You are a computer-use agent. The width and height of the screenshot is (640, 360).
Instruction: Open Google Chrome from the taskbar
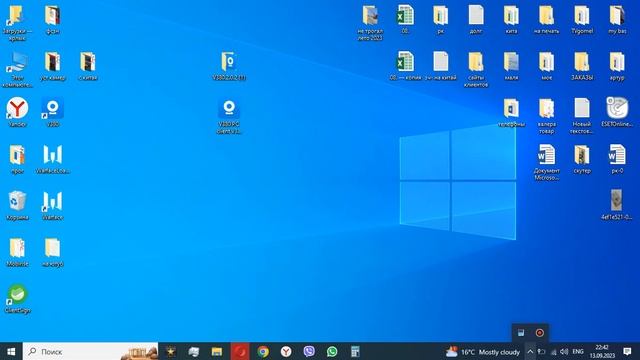pos(263,351)
